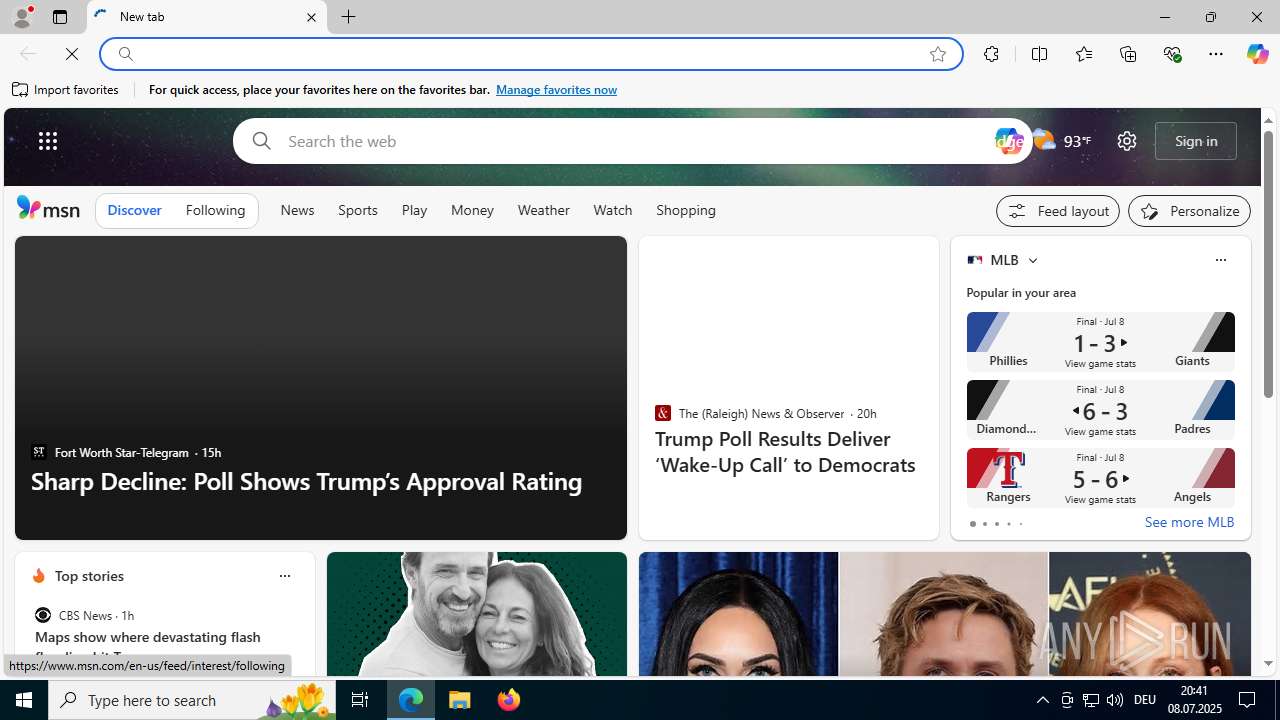Open the browser profile icon
This screenshot has height=720, width=1280.
click(21, 17)
